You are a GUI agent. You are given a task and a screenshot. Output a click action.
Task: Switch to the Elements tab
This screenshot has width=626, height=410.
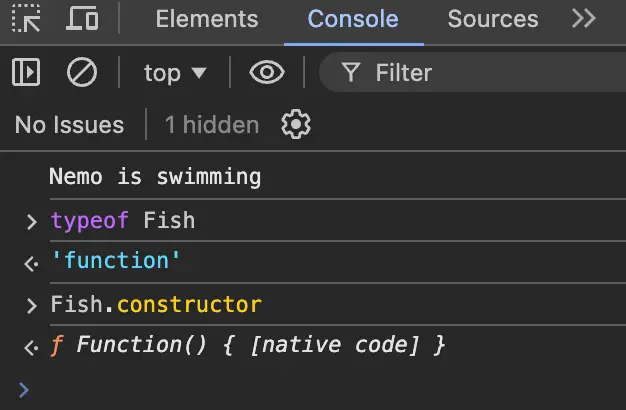pos(206,19)
